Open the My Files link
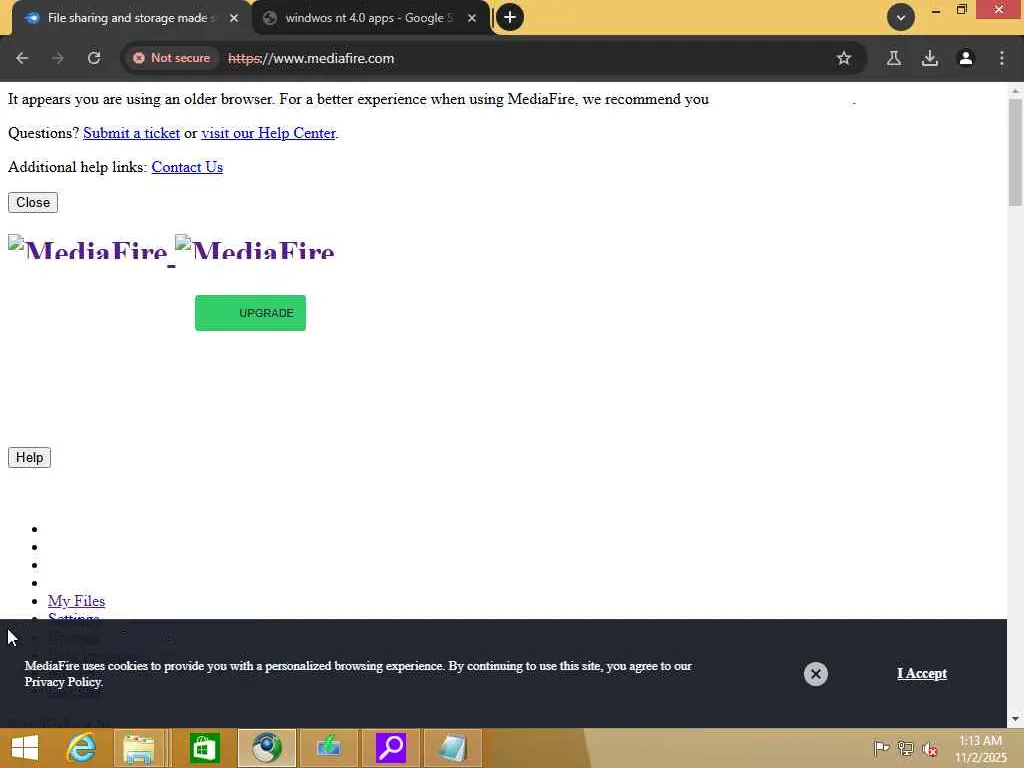This screenshot has width=1024, height=768. point(76,601)
